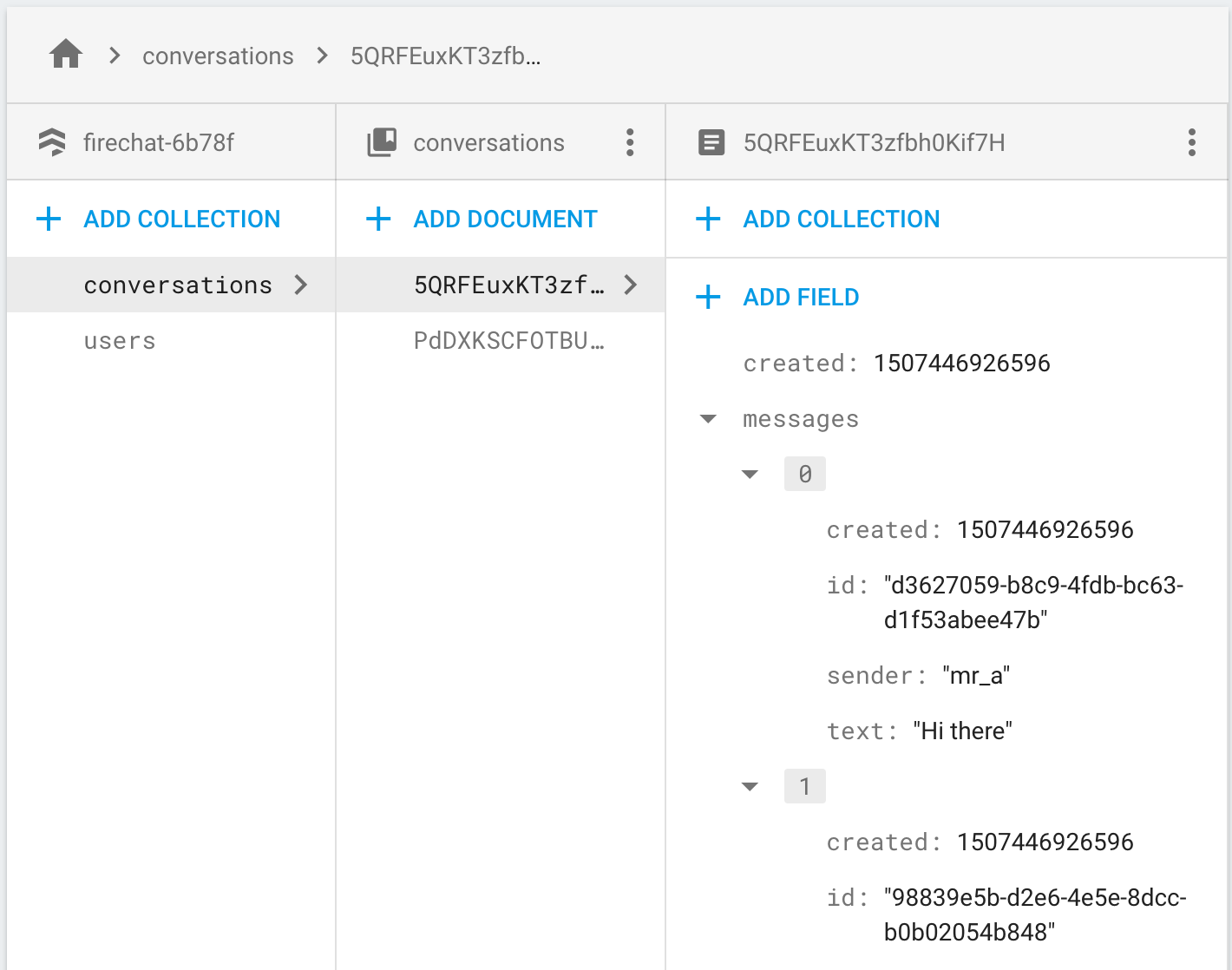Click the plus icon for Add Collection in root panel
Screen dimensions: 1232x970
click(49, 219)
